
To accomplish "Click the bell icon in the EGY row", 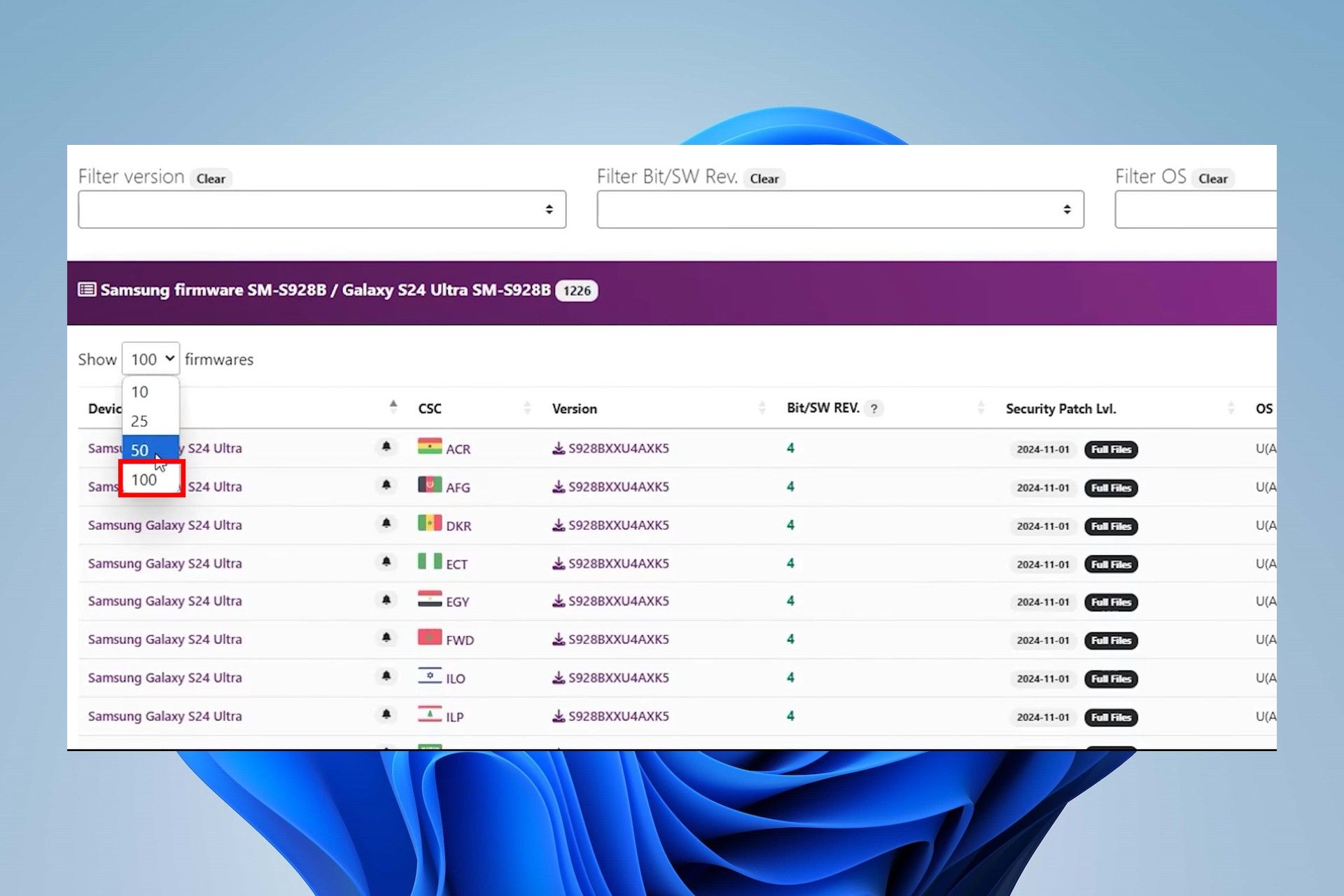I will point(386,599).
